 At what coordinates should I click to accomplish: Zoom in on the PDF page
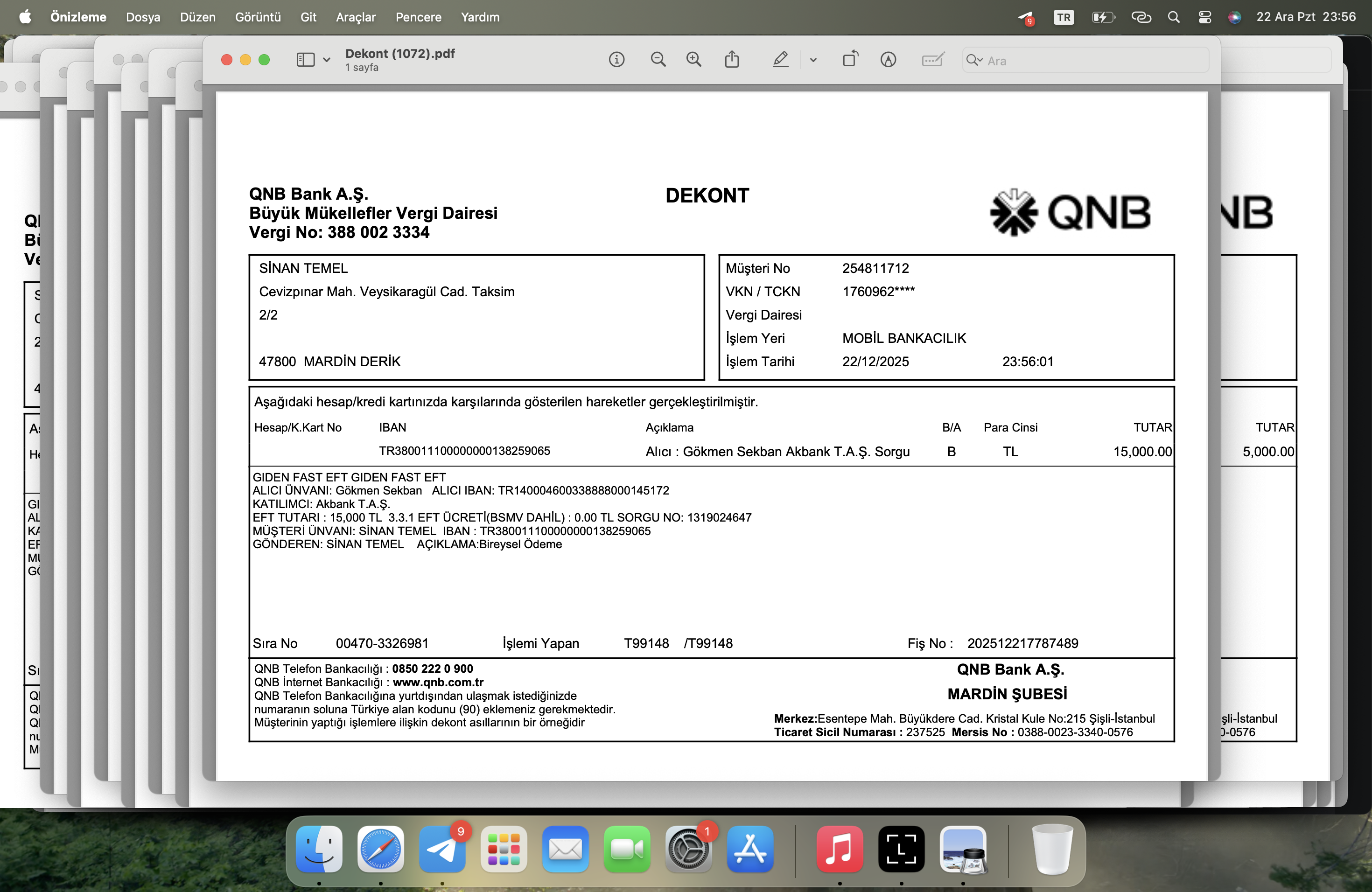click(693, 59)
